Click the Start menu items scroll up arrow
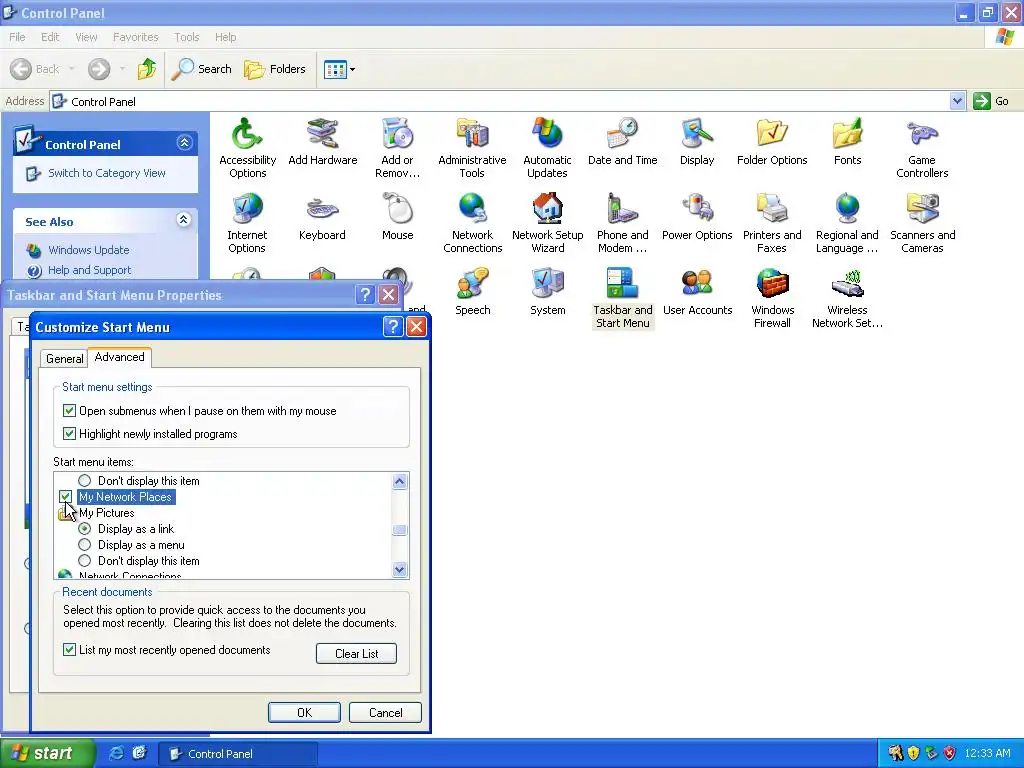 [400, 482]
